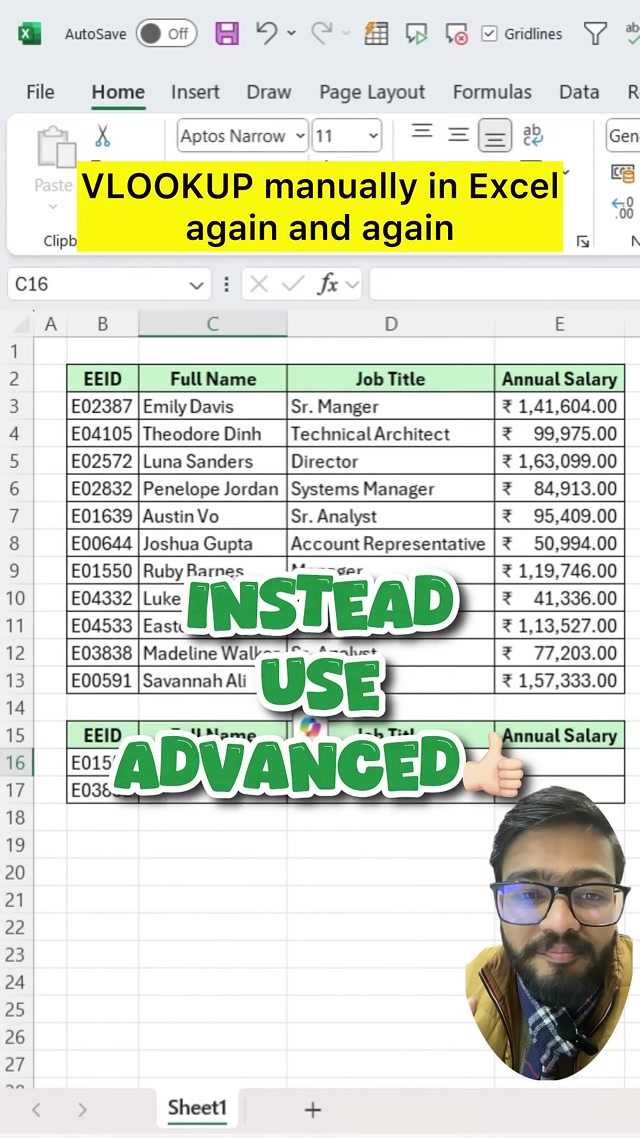Open the Insert ribbon tab
The height and width of the screenshot is (1138, 640).
point(195,92)
